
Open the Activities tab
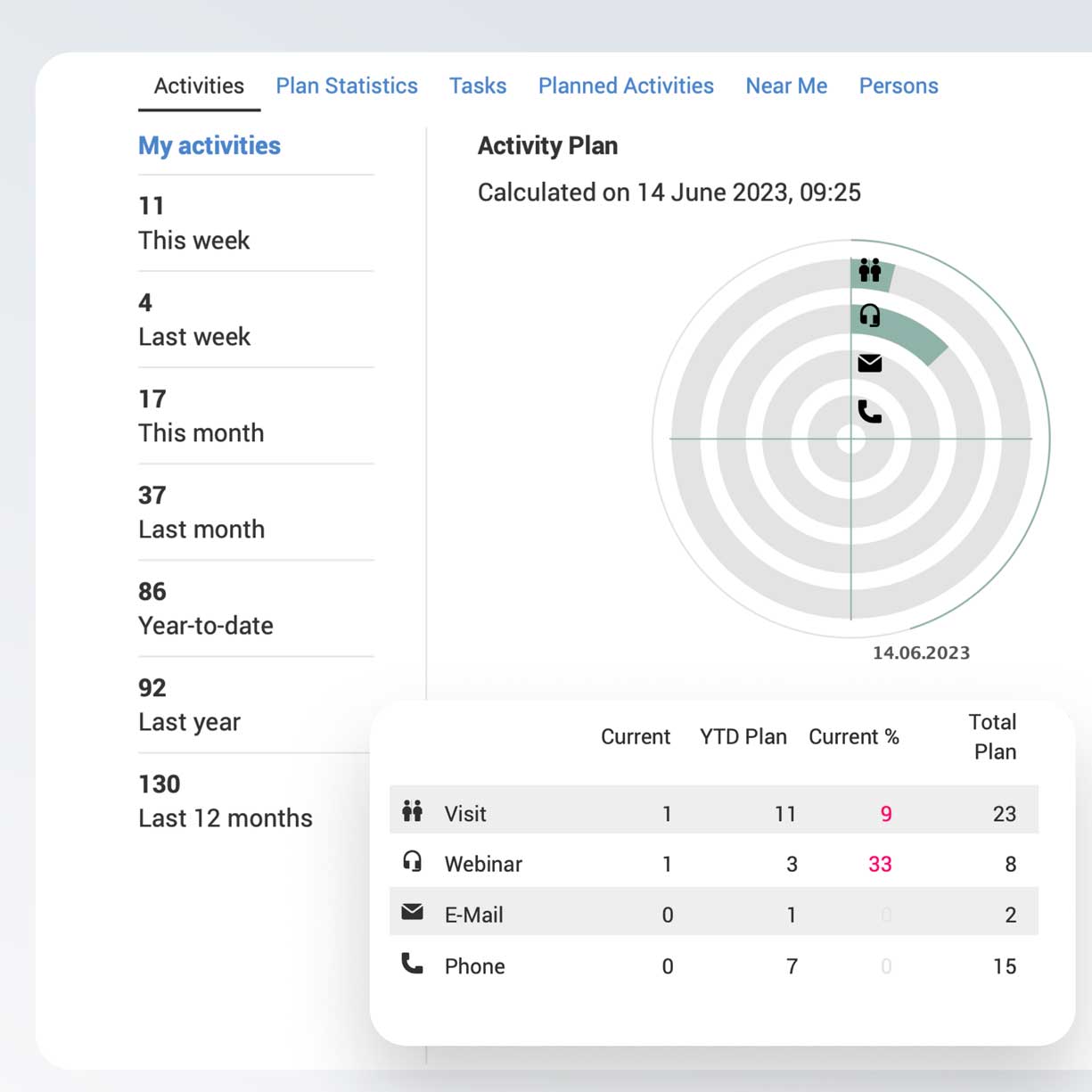point(199,86)
